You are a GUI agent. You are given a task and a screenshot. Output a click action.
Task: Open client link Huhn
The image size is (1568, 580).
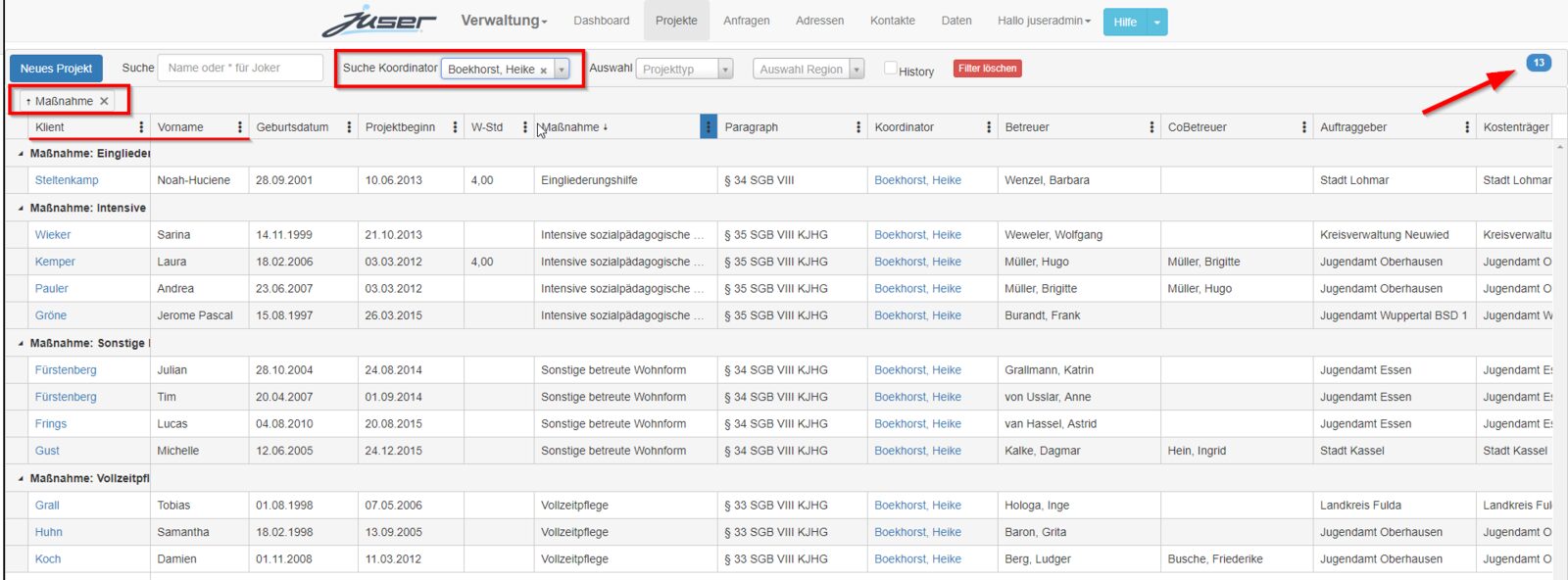pyautogui.click(x=49, y=532)
